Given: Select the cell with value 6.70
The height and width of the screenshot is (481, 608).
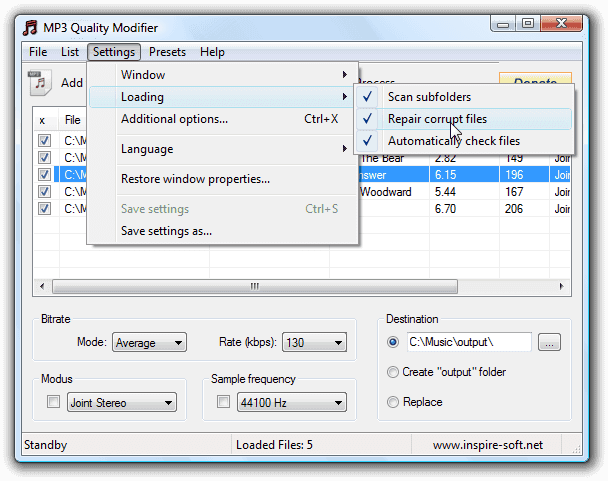Looking at the screenshot, I should (x=464, y=209).
